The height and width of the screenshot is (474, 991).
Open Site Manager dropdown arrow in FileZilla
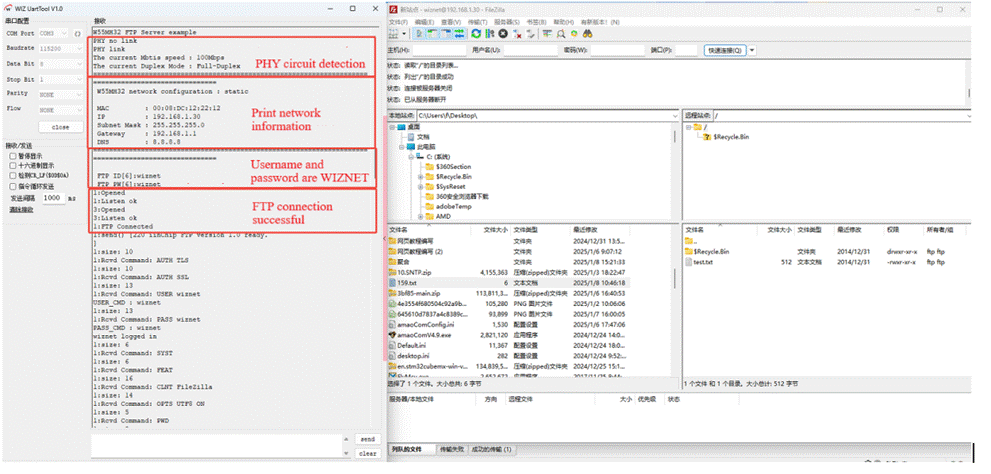click(404, 33)
